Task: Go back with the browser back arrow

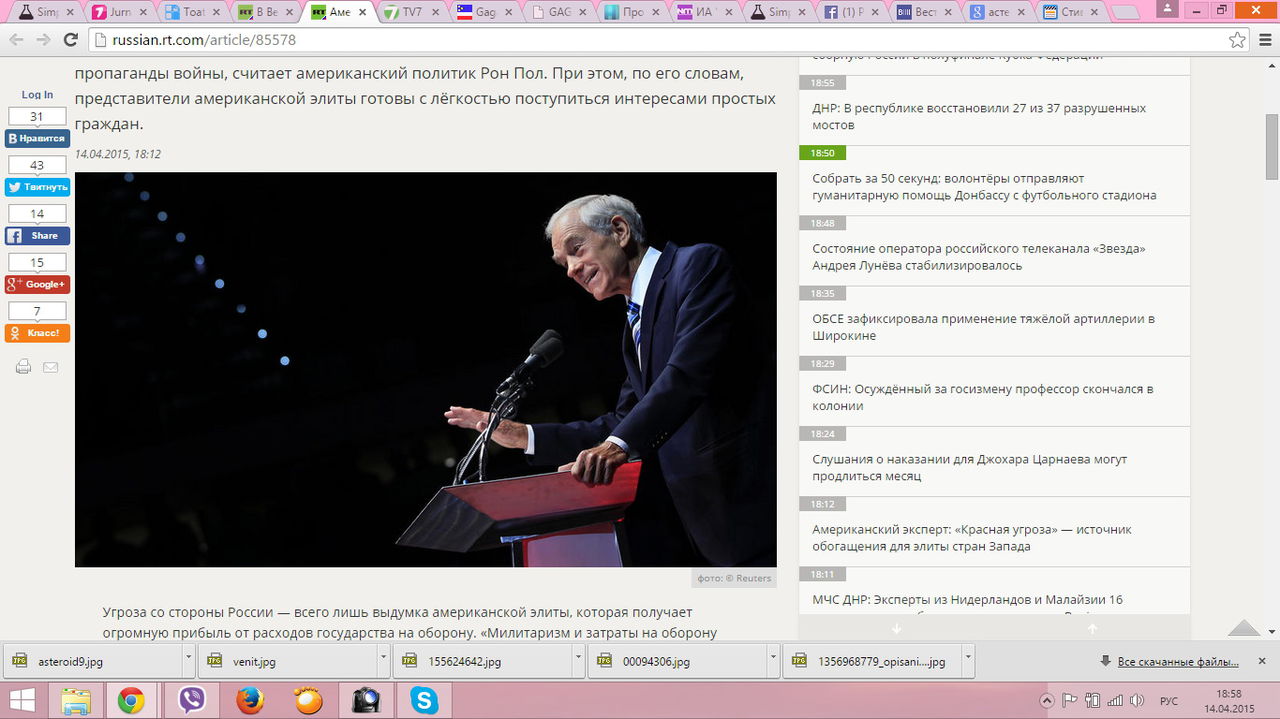Action: click(x=16, y=40)
